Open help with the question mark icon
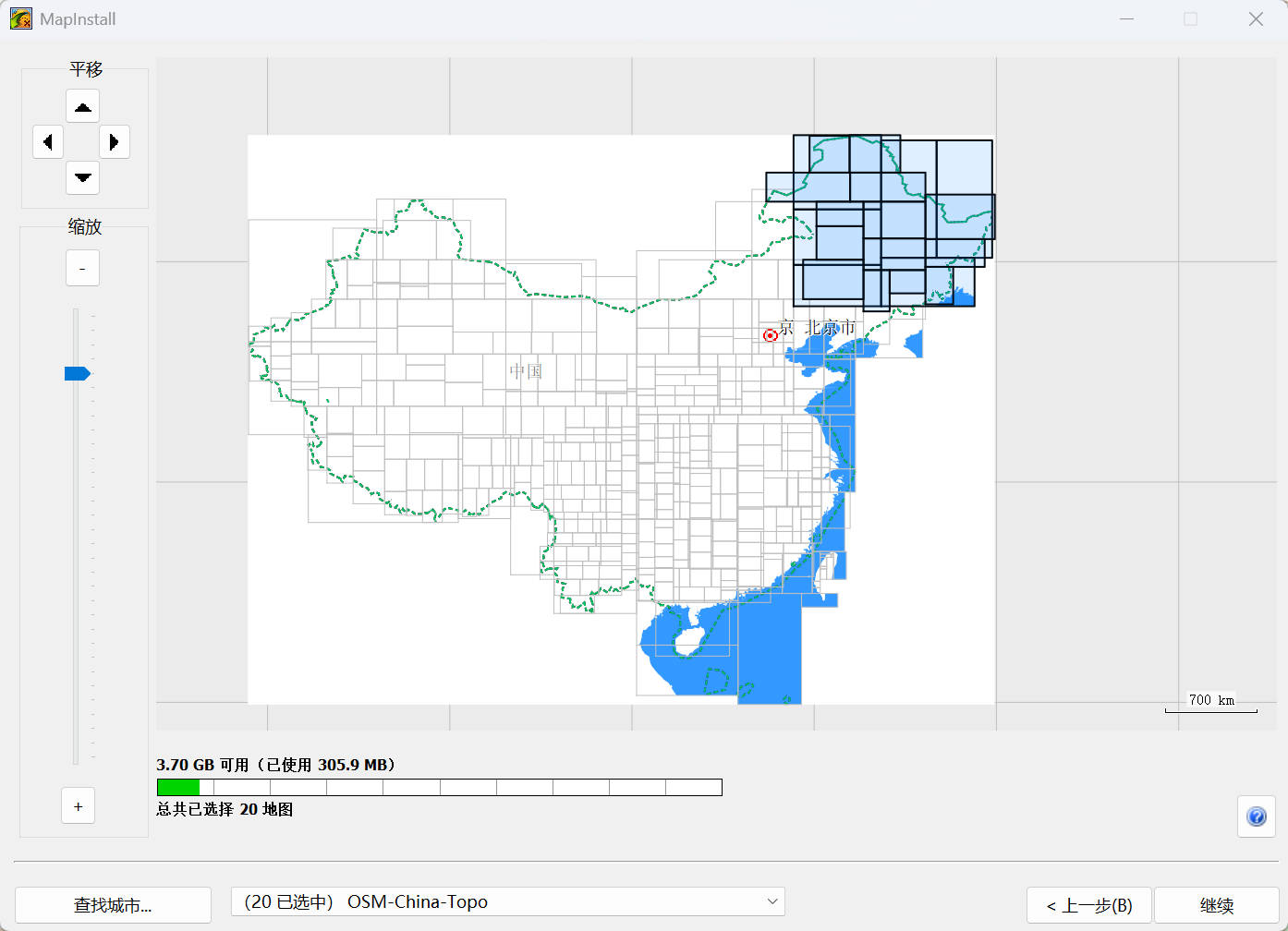 click(x=1257, y=816)
